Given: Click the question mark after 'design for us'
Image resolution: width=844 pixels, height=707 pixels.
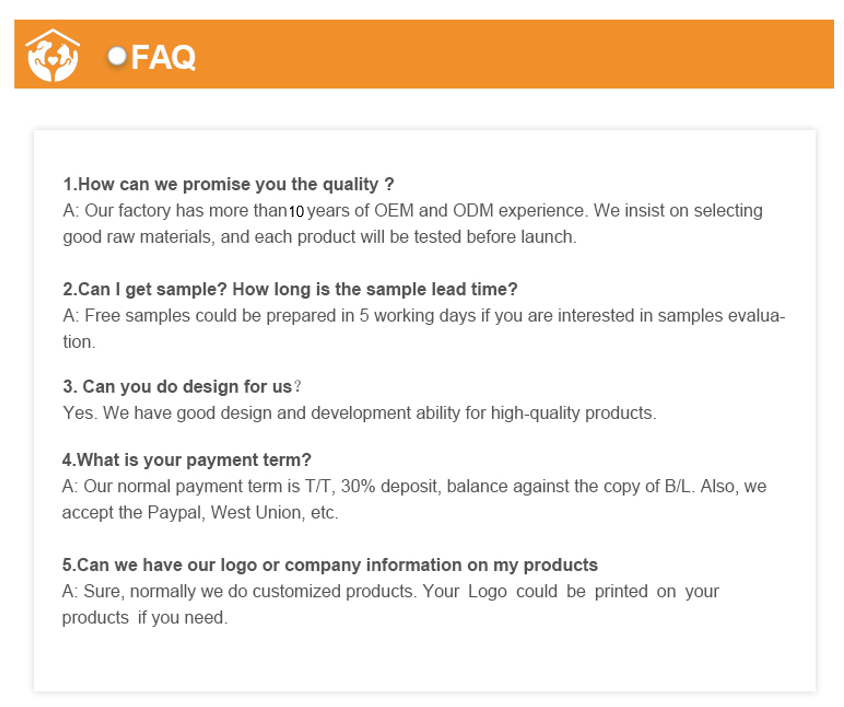Looking at the screenshot, I should coord(298,386).
